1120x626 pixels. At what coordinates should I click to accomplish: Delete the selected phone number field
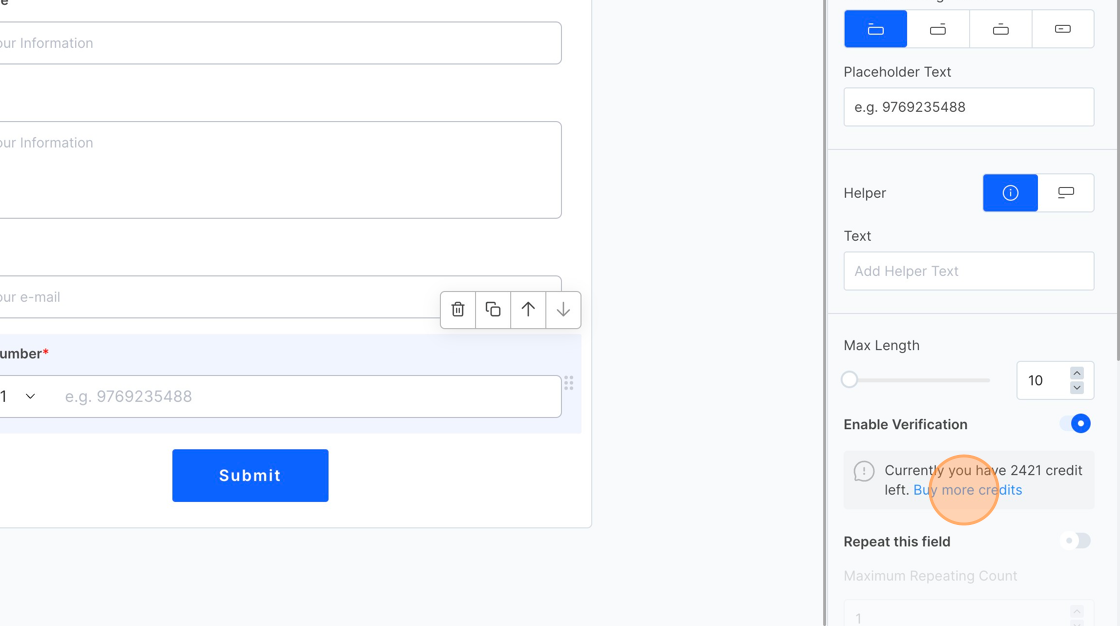(458, 310)
